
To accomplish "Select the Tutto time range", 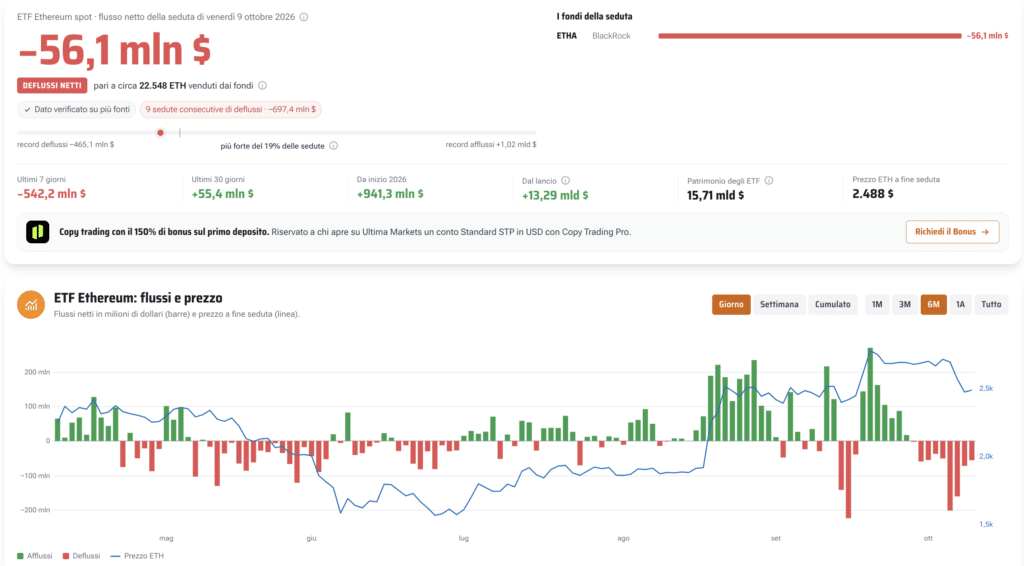I will pyautogui.click(x=991, y=304).
